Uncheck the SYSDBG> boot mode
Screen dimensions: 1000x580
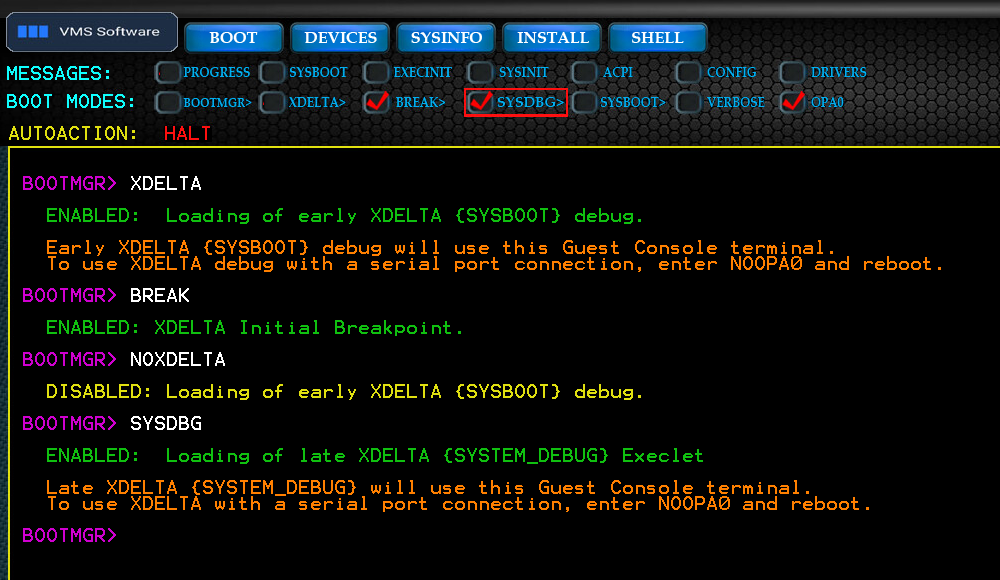click(481, 102)
